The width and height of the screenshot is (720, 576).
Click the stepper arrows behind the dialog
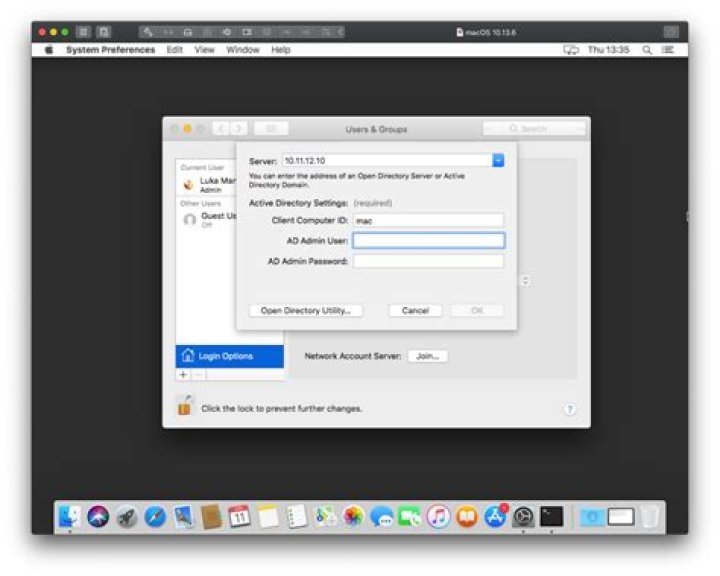click(526, 281)
